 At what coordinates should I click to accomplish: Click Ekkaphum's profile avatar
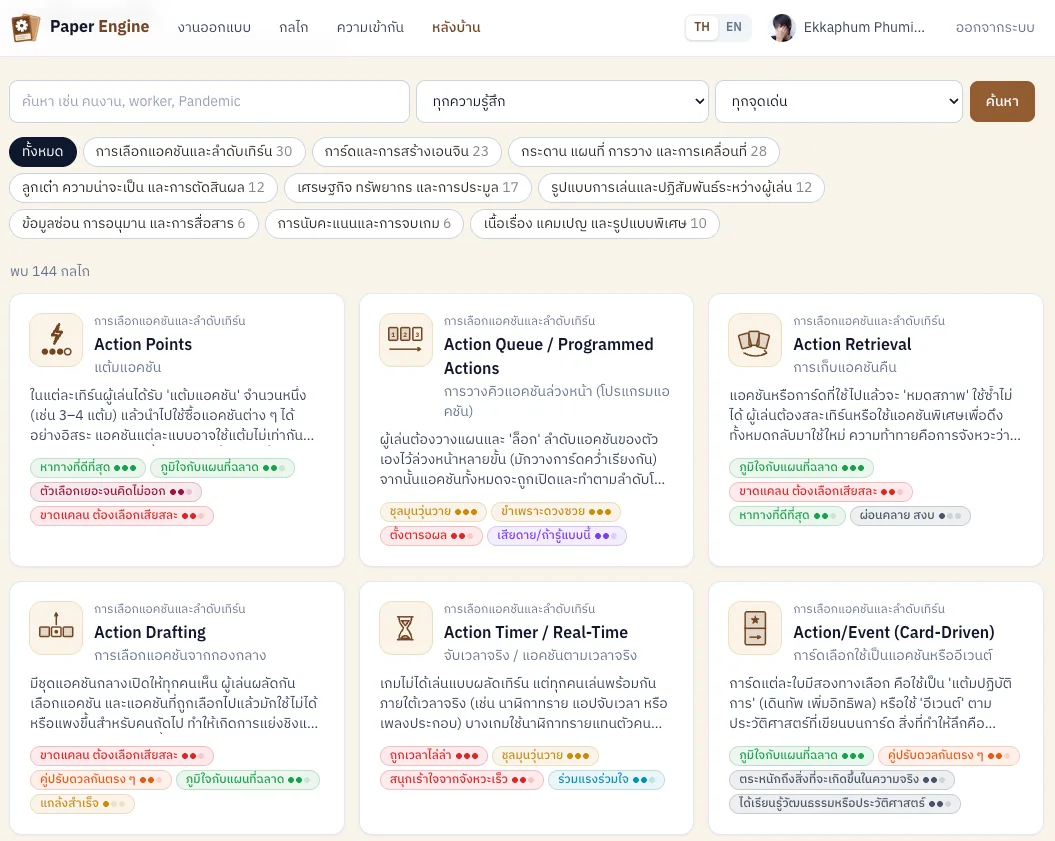(782, 28)
